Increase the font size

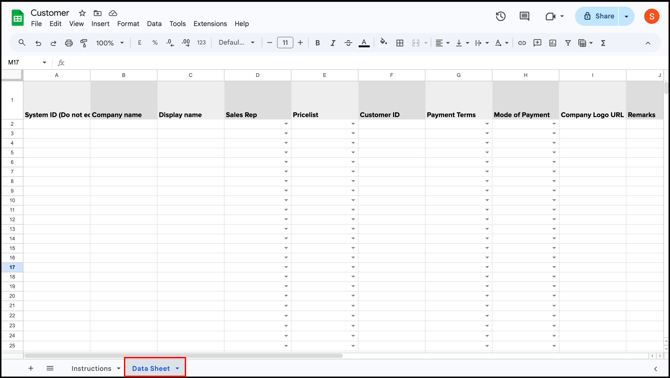300,43
